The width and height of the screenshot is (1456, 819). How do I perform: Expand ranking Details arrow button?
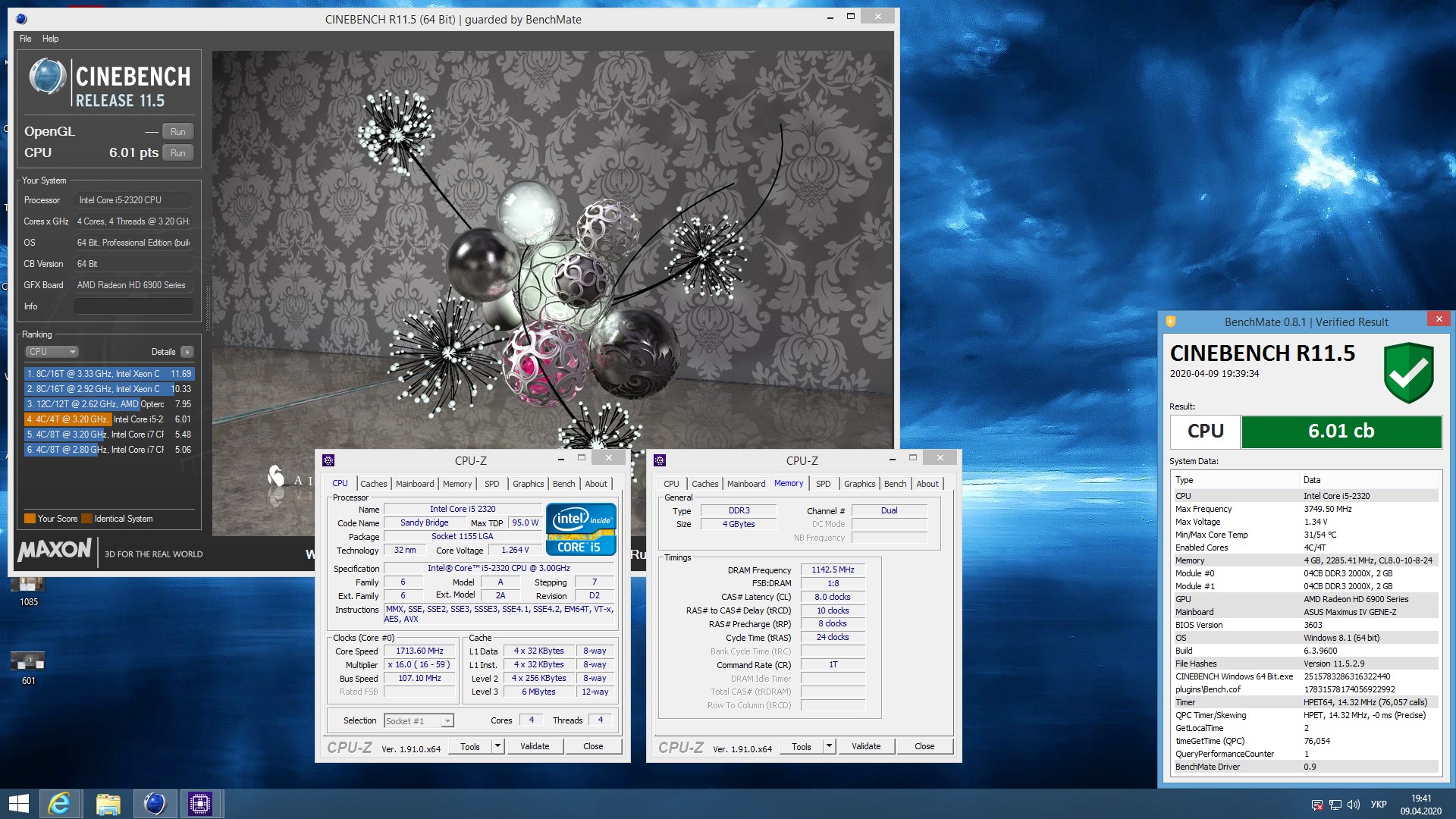coord(187,352)
